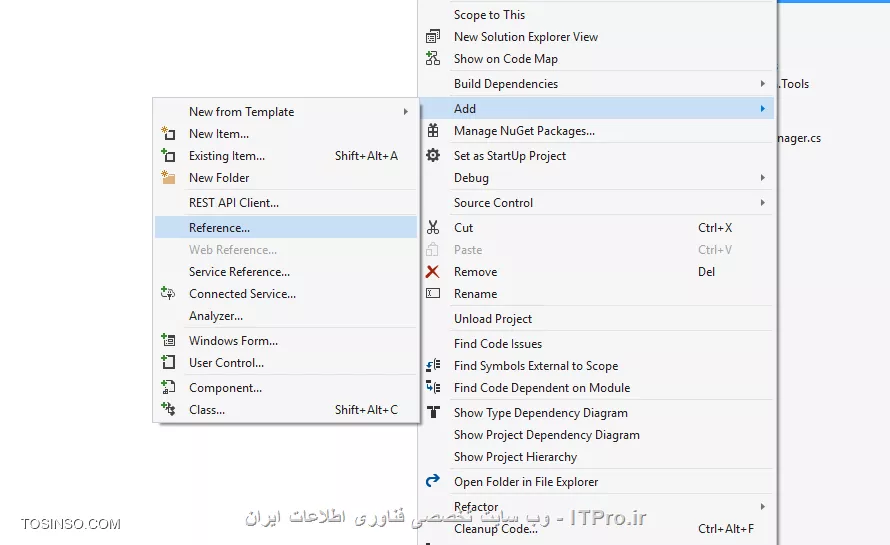
Task: Click the Open Folder in File Explorer icon
Action: point(433,482)
